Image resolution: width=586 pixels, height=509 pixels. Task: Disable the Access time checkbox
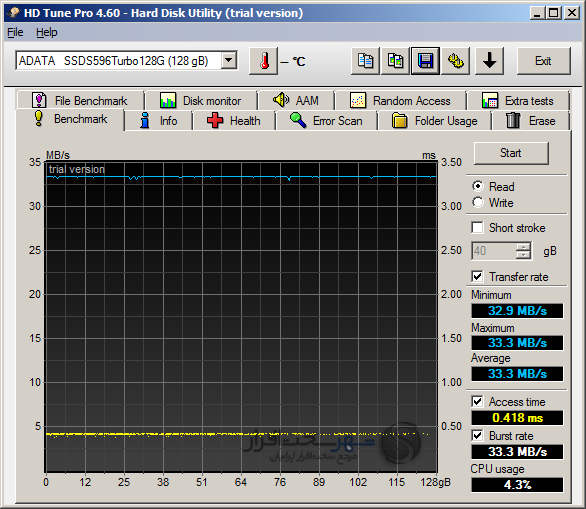coord(477,401)
